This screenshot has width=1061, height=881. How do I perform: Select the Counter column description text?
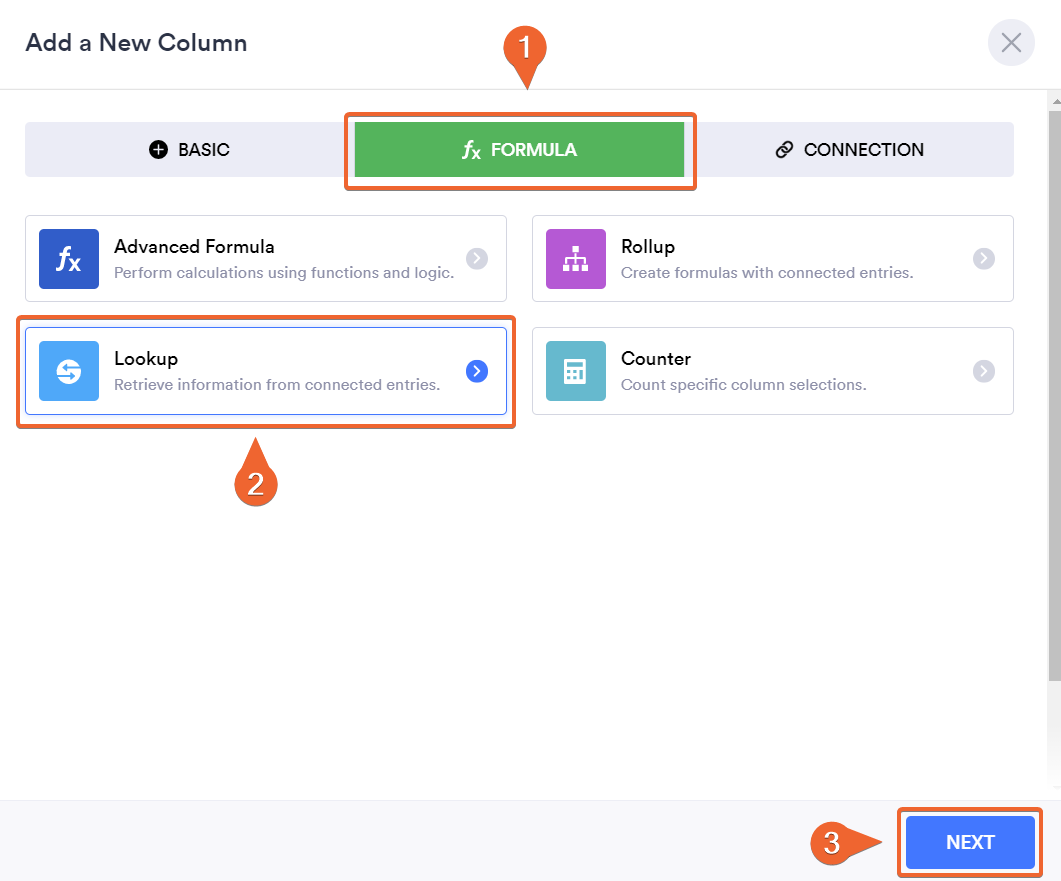click(x=743, y=385)
